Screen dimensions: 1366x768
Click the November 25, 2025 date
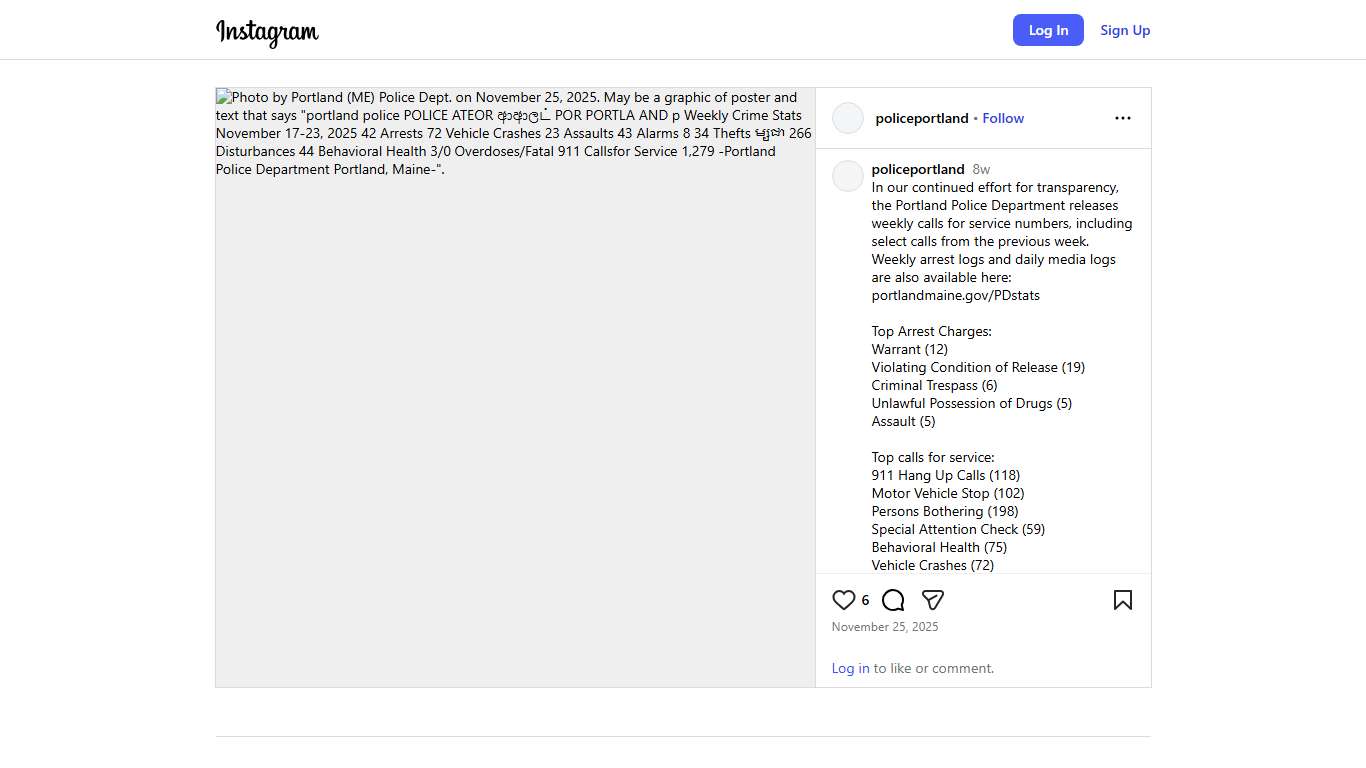[885, 627]
